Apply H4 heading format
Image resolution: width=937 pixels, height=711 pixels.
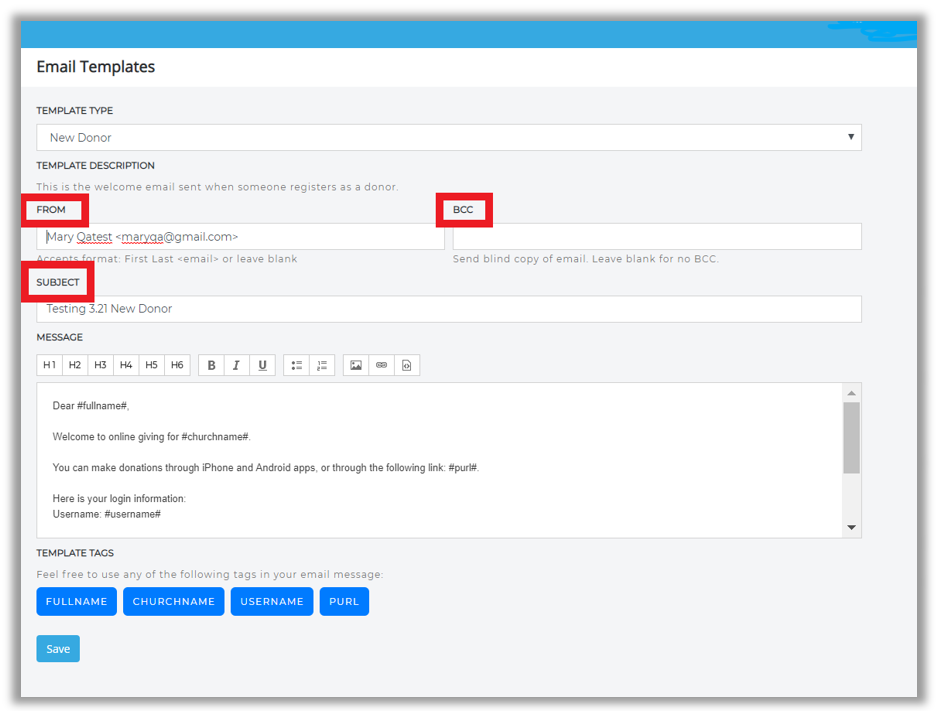pos(126,365)
